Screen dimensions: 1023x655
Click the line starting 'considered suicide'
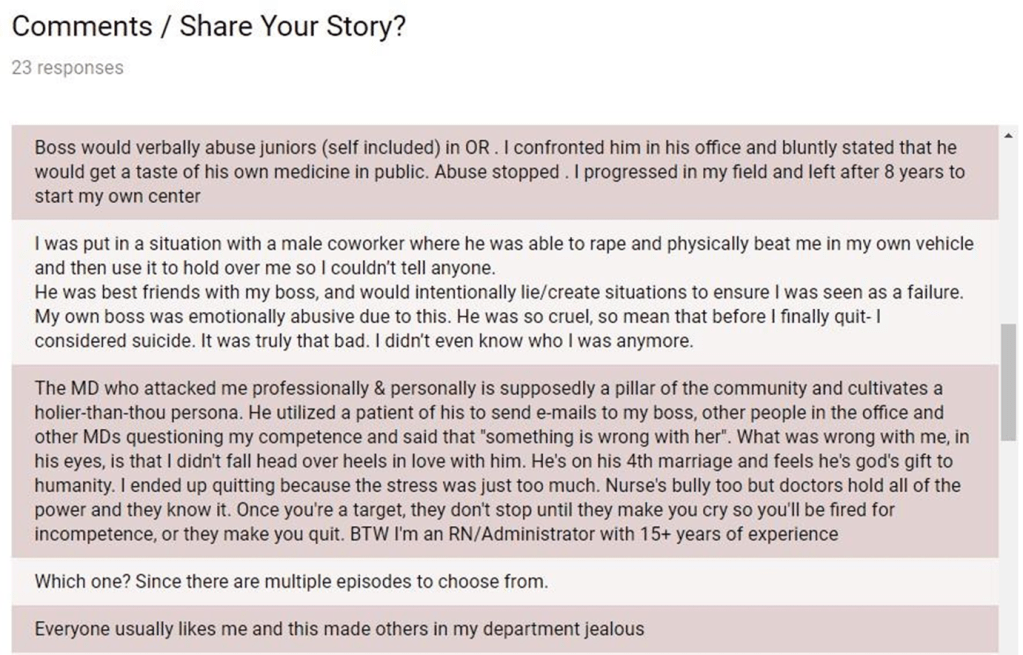point(363,341)
